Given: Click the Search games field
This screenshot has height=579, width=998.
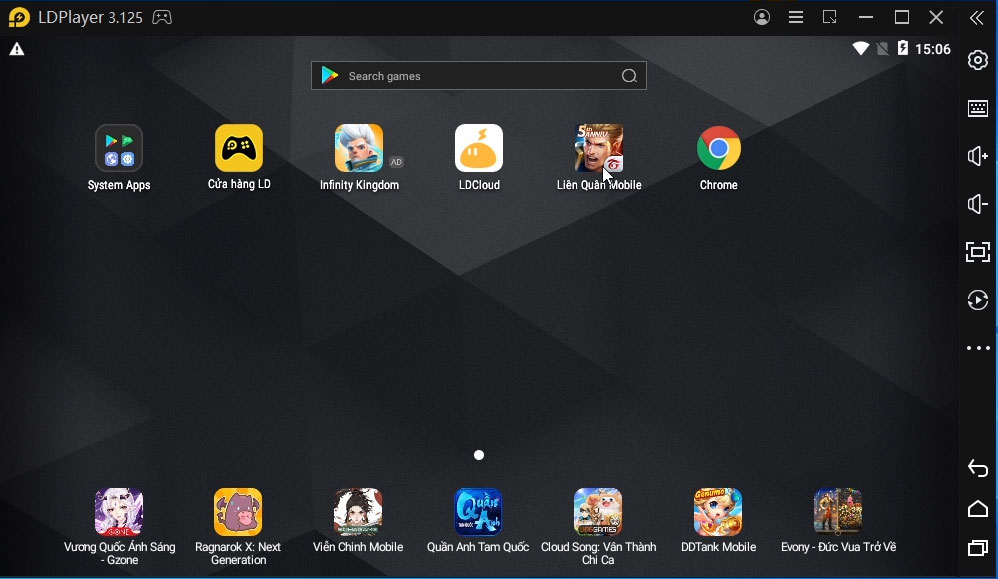Looking at the screenshot, I should click(478, 76).
